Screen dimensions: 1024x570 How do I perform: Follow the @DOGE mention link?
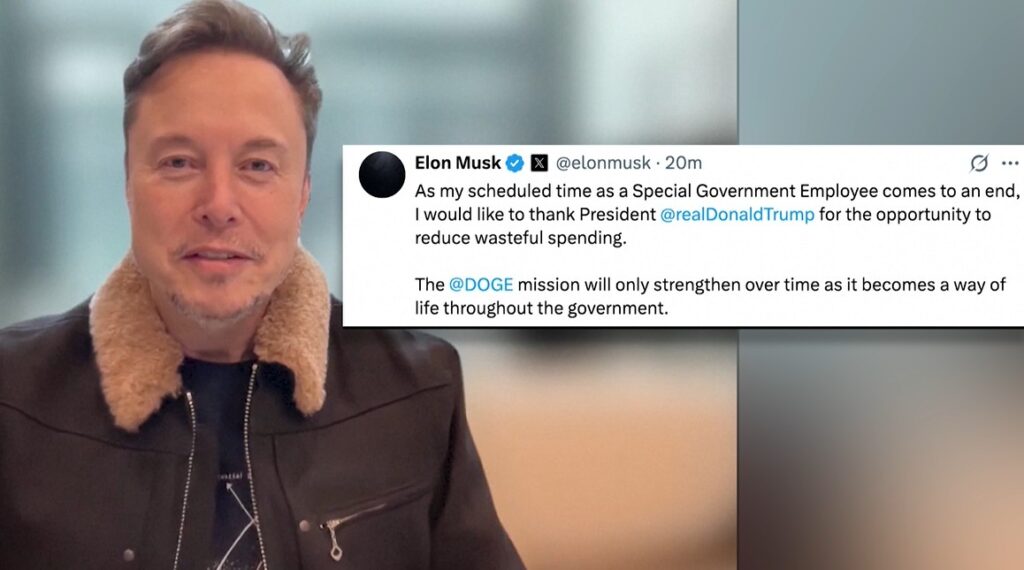(x=481, y=285)
